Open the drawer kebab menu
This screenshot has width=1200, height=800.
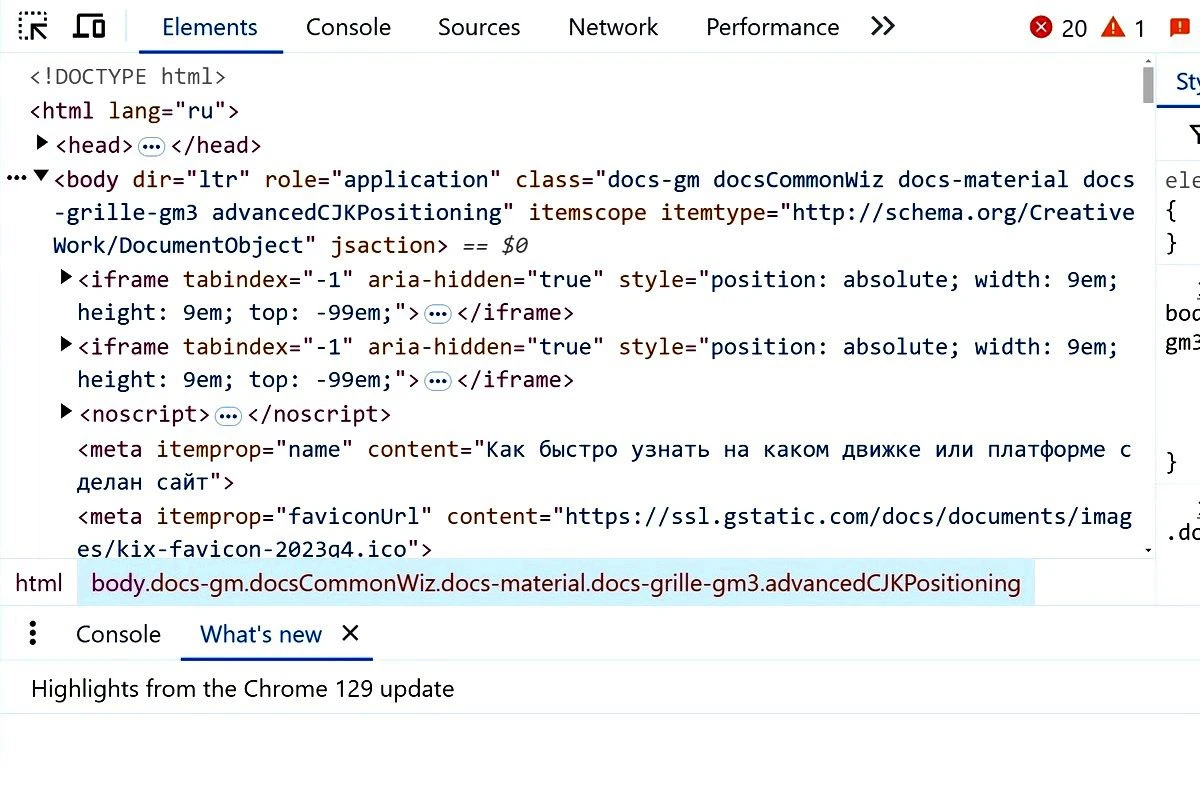click(x=33, y=633)
